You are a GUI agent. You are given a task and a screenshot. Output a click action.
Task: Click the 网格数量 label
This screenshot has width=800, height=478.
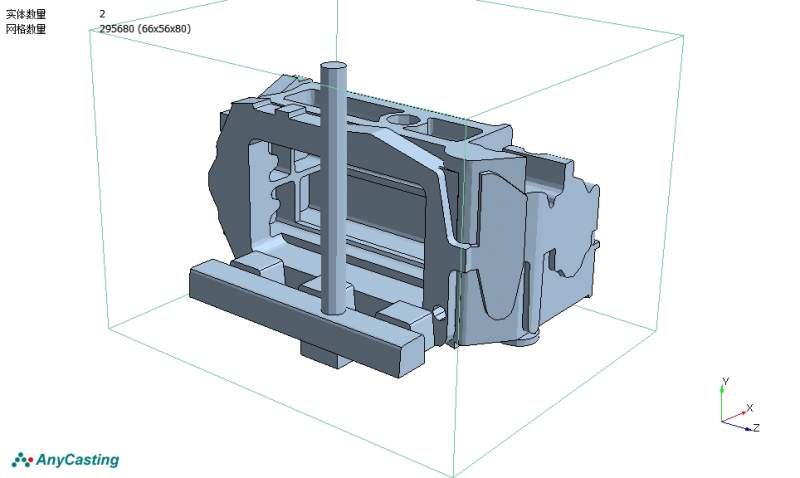point(26,29)
